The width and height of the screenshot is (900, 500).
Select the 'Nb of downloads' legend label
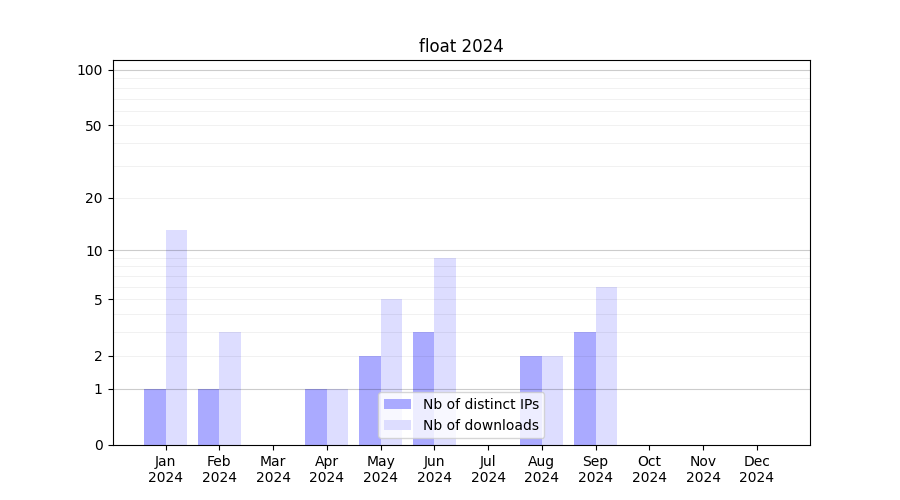[x=480, y=425]
